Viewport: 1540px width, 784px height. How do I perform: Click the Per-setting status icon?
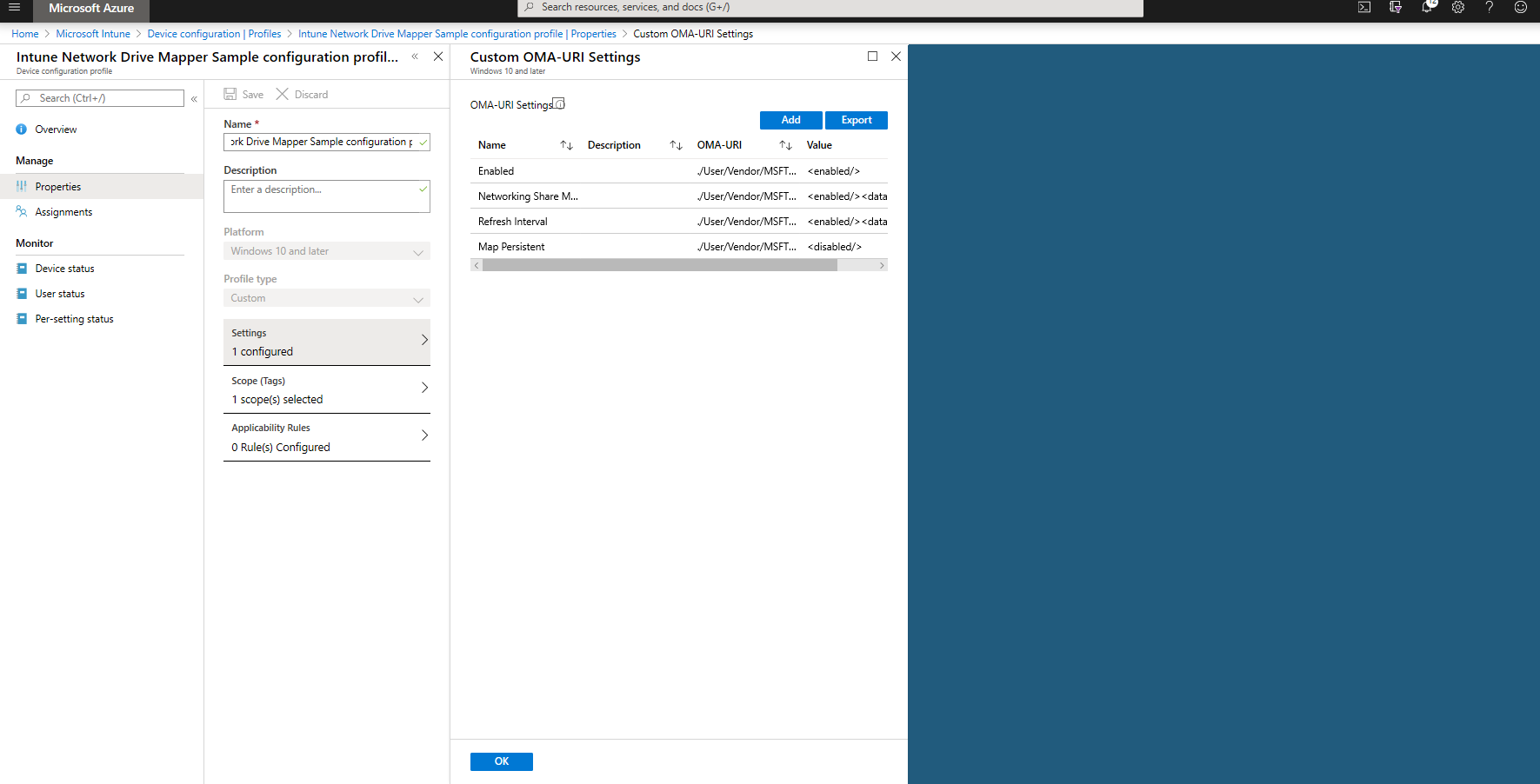(22, 319)
